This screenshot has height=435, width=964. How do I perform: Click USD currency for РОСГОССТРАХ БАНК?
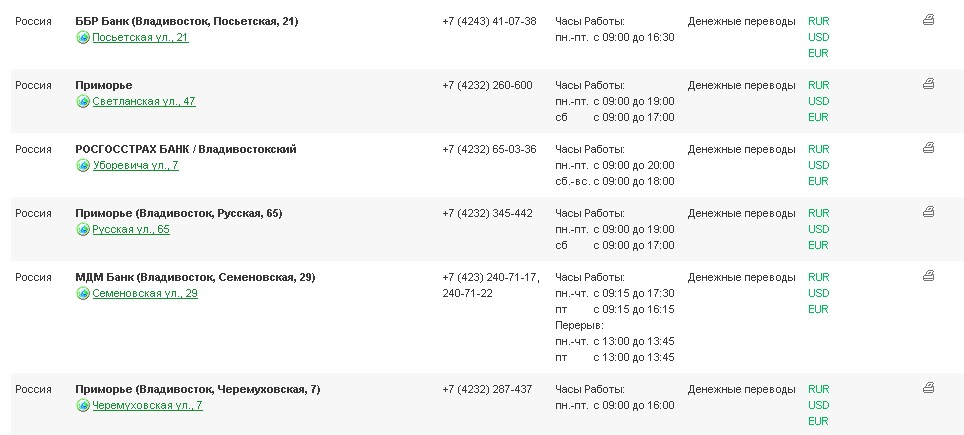818,165
